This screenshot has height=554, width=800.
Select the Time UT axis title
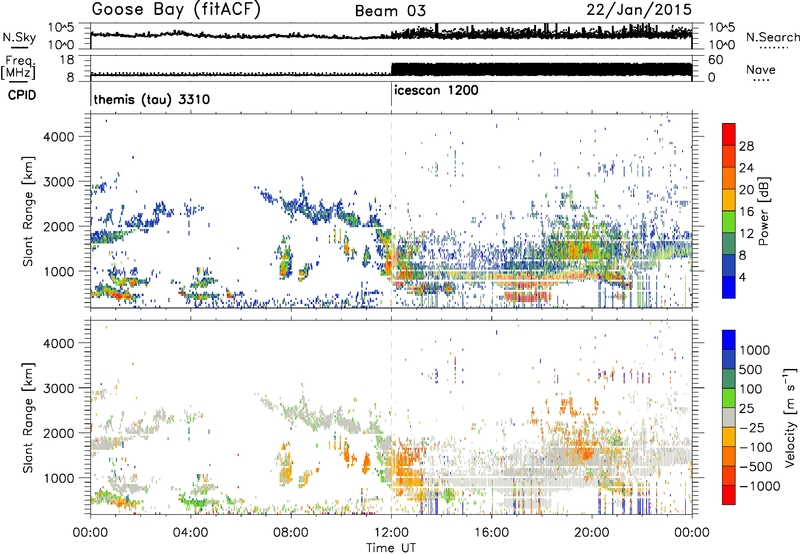(x=391, y=547)
